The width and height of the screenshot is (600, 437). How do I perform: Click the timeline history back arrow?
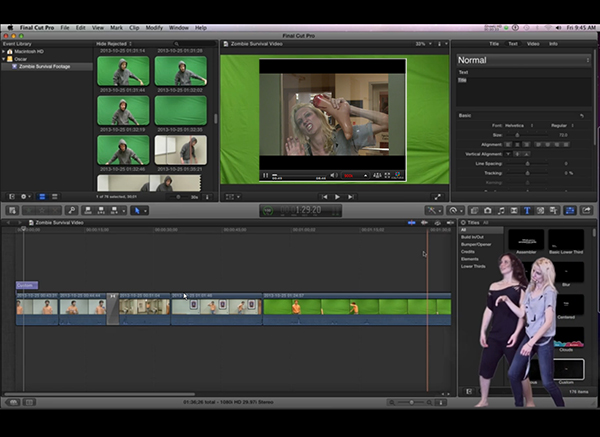point(8,223)
